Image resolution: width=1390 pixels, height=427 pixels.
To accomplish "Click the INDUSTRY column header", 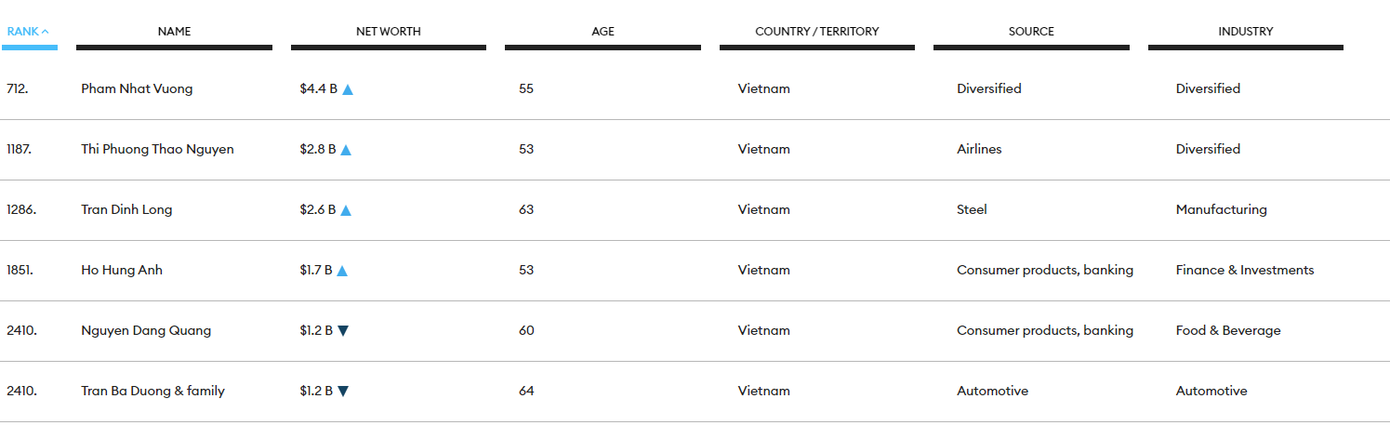I will point(1245,32).
